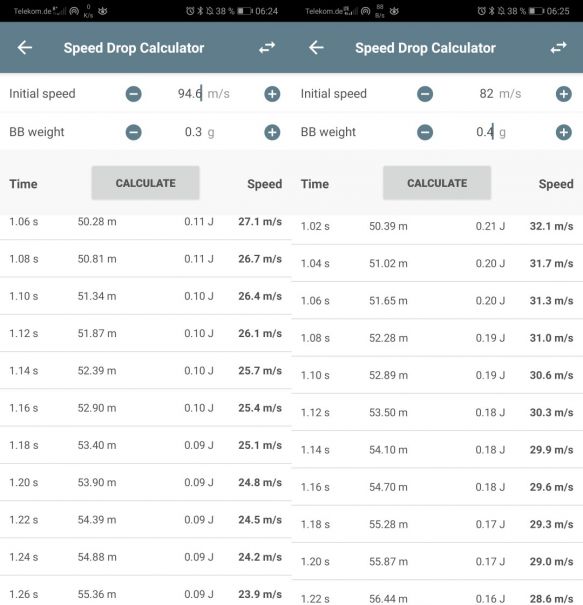This screenshot has width=583, height=605.
Task: Tap CALCULATE in the right calculator
Action: pyautogui.click(x=437, y=183)
